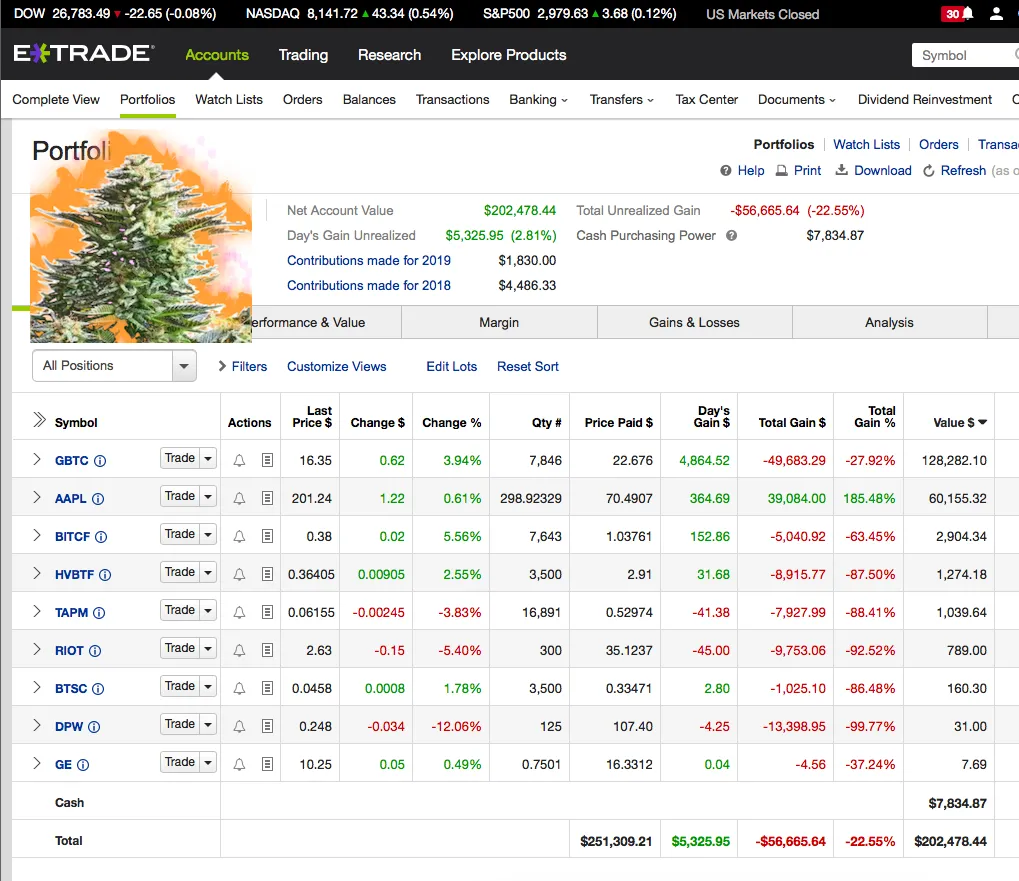Expand the DPW position row
This screenshot has width=1019, height=881.
37,726
